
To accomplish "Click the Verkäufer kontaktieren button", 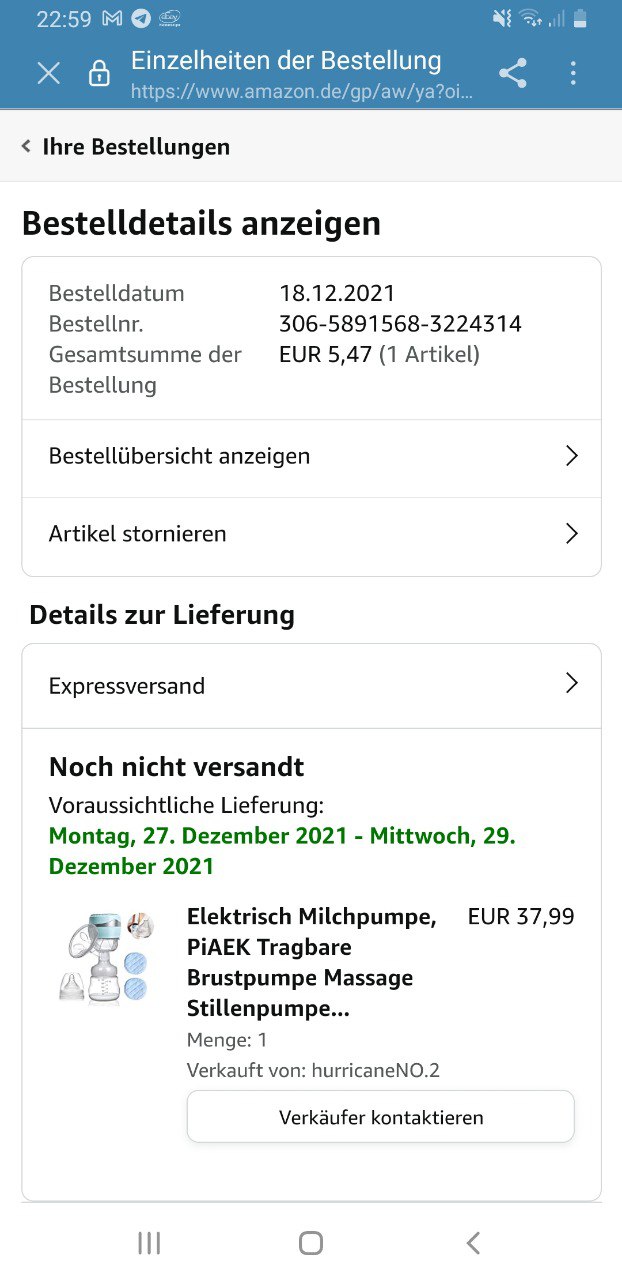I will click(380, 1117).
